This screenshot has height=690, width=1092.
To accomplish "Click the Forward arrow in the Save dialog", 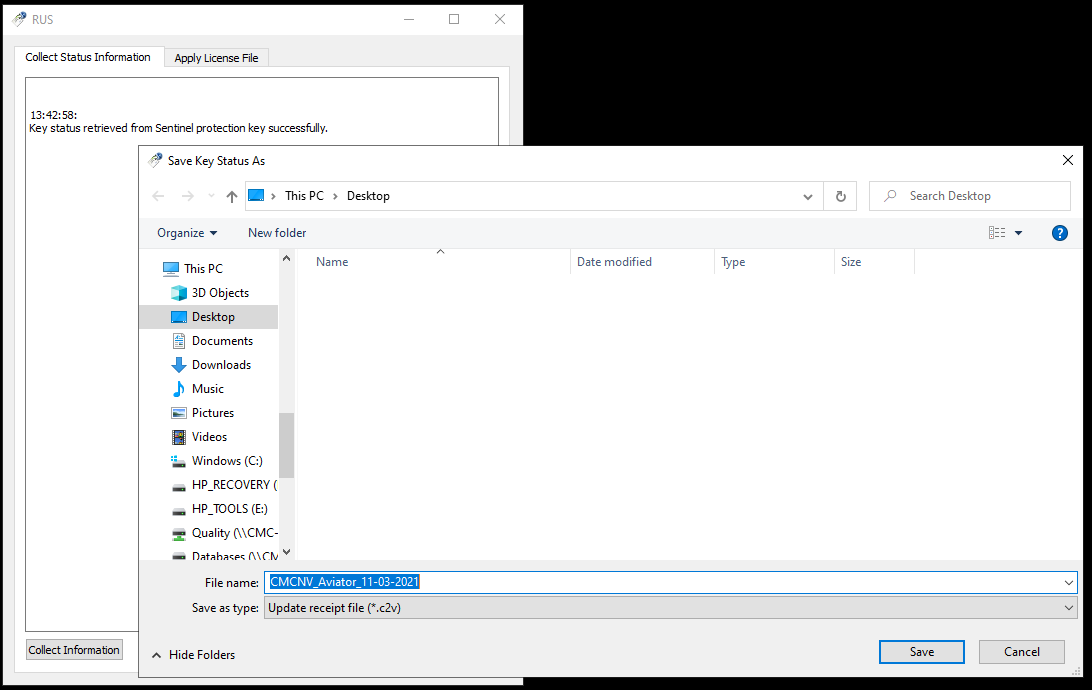I will (187, 196).
